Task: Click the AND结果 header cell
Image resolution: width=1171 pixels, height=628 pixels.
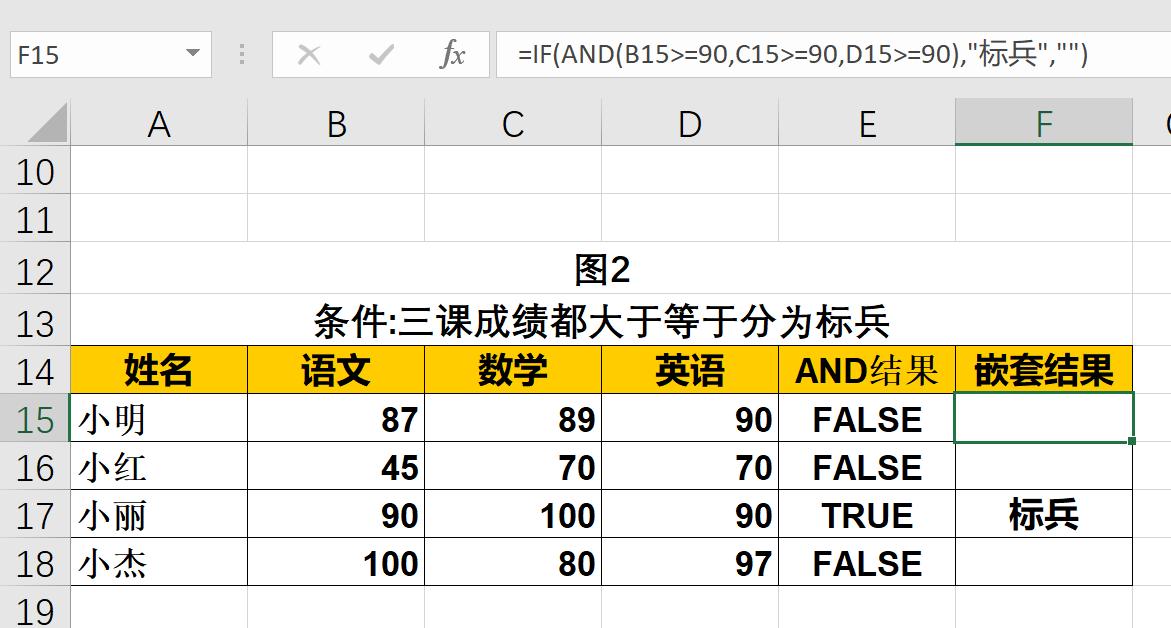Action: (867, 370)
